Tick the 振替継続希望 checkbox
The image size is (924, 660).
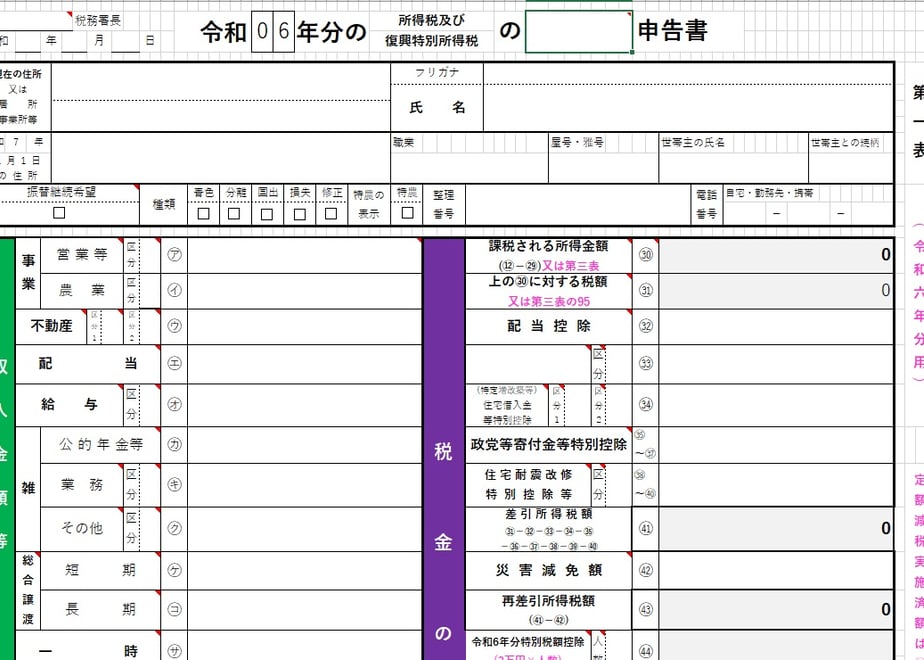[x=59, y=213]
